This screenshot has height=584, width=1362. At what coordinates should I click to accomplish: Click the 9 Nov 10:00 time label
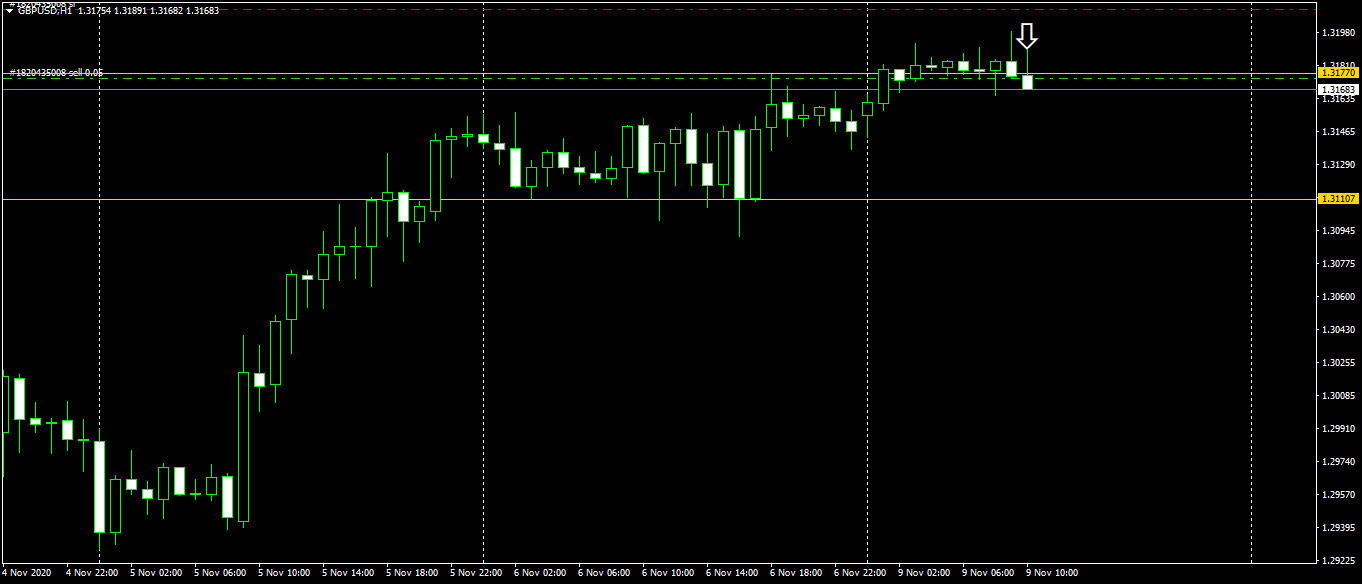pyautogui.click(x=1052, y=573)
